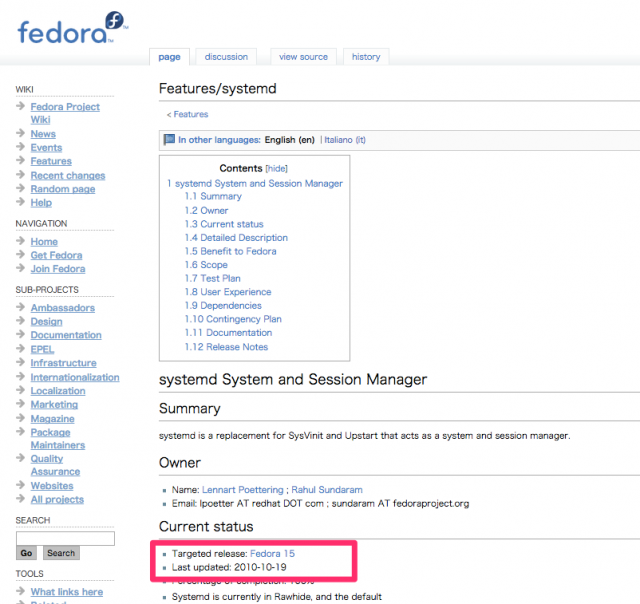Open Rahul Sundaram's user page

pyautogui.click(x=327, y=490)
